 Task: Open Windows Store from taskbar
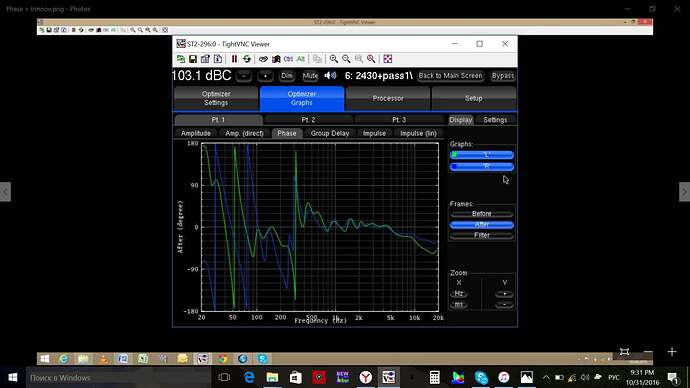coord(296,377)
